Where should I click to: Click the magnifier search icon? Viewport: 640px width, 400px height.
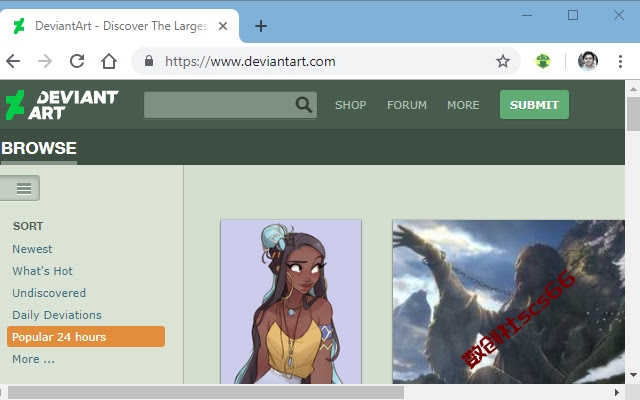(304, 105)
